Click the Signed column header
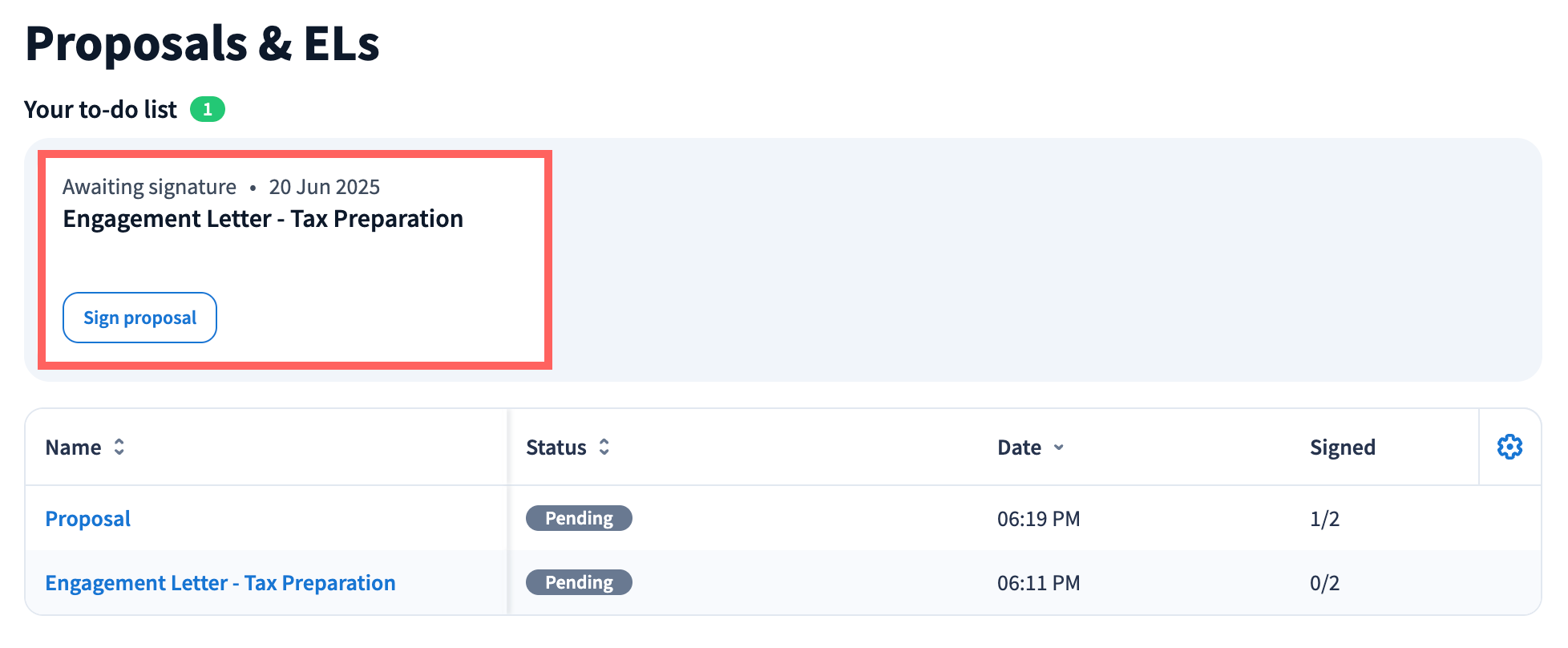The image size is (1568, 648). pyautogui.click(x=1342, y=448)
